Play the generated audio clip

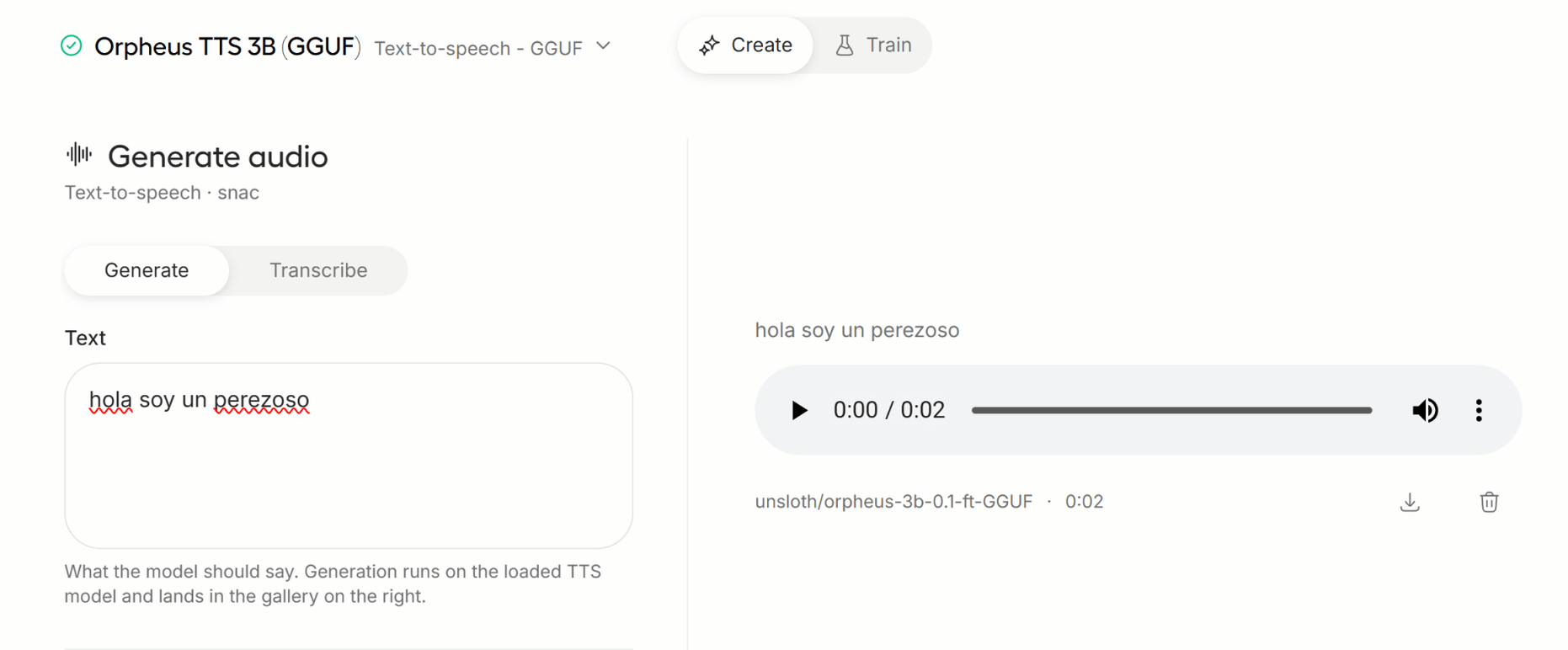click(x=798, y=410)
